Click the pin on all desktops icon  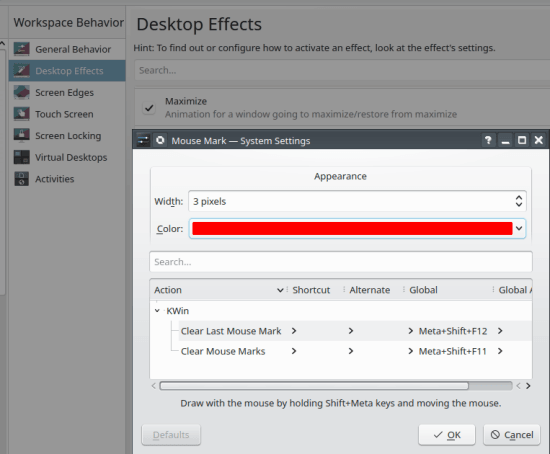click(160, 140)
